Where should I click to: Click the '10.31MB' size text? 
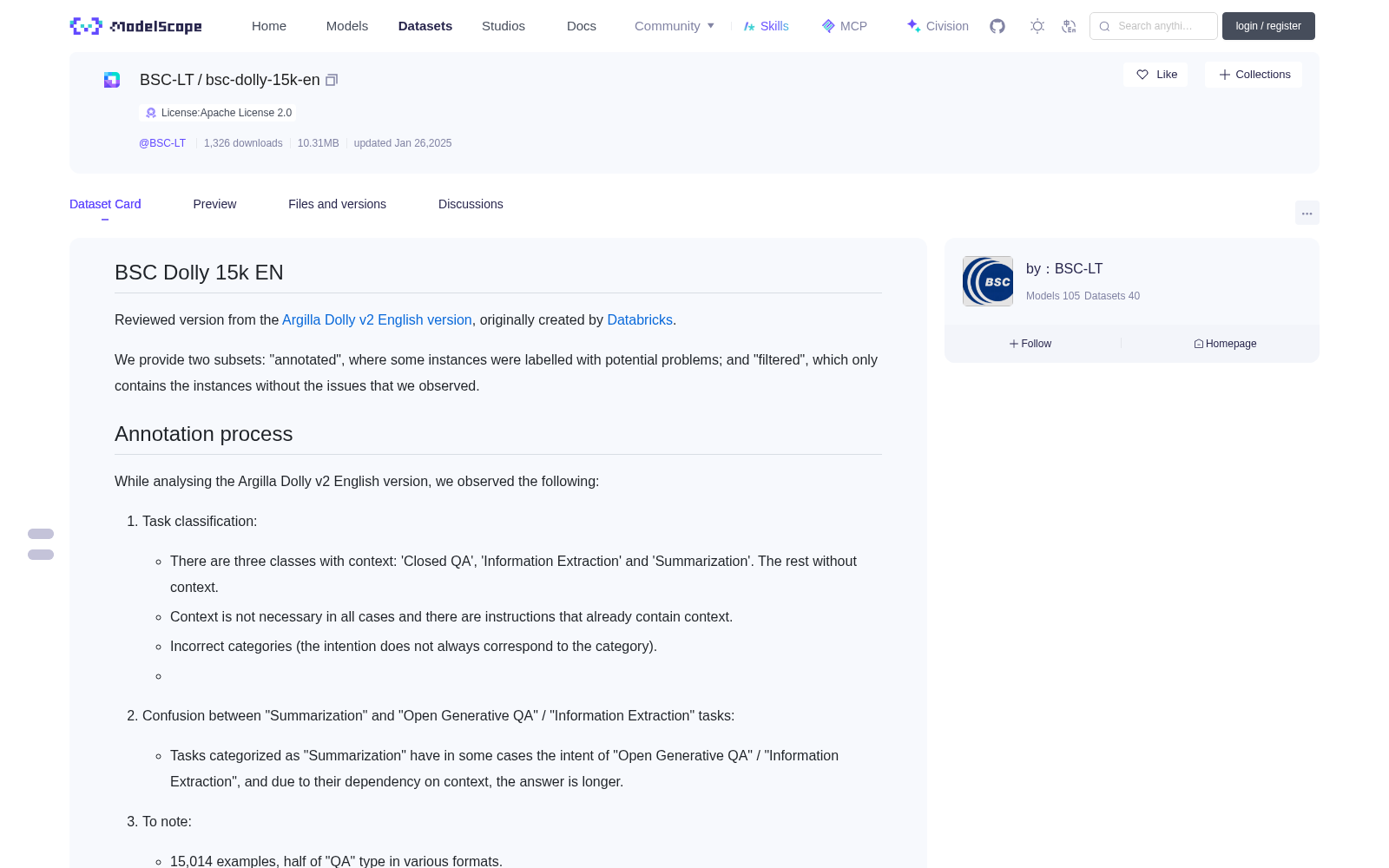(318, 143)
